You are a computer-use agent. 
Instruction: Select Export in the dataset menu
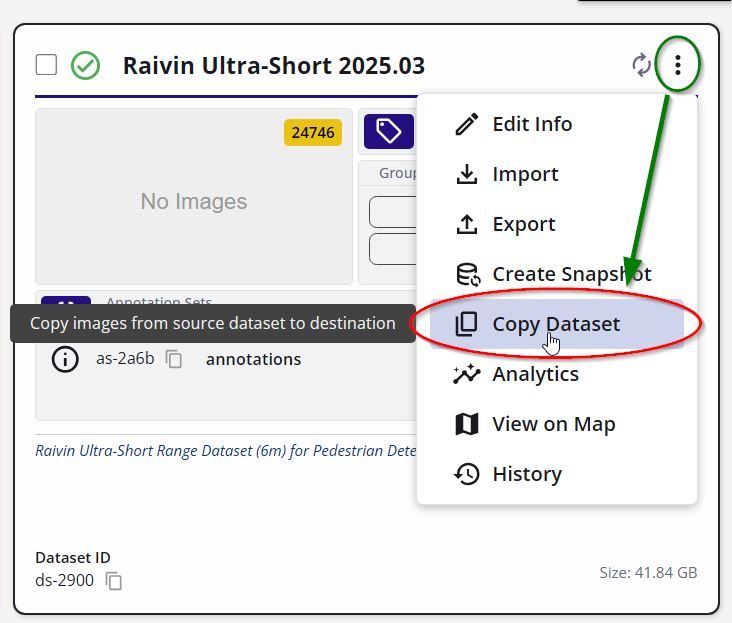pos(557,224)
